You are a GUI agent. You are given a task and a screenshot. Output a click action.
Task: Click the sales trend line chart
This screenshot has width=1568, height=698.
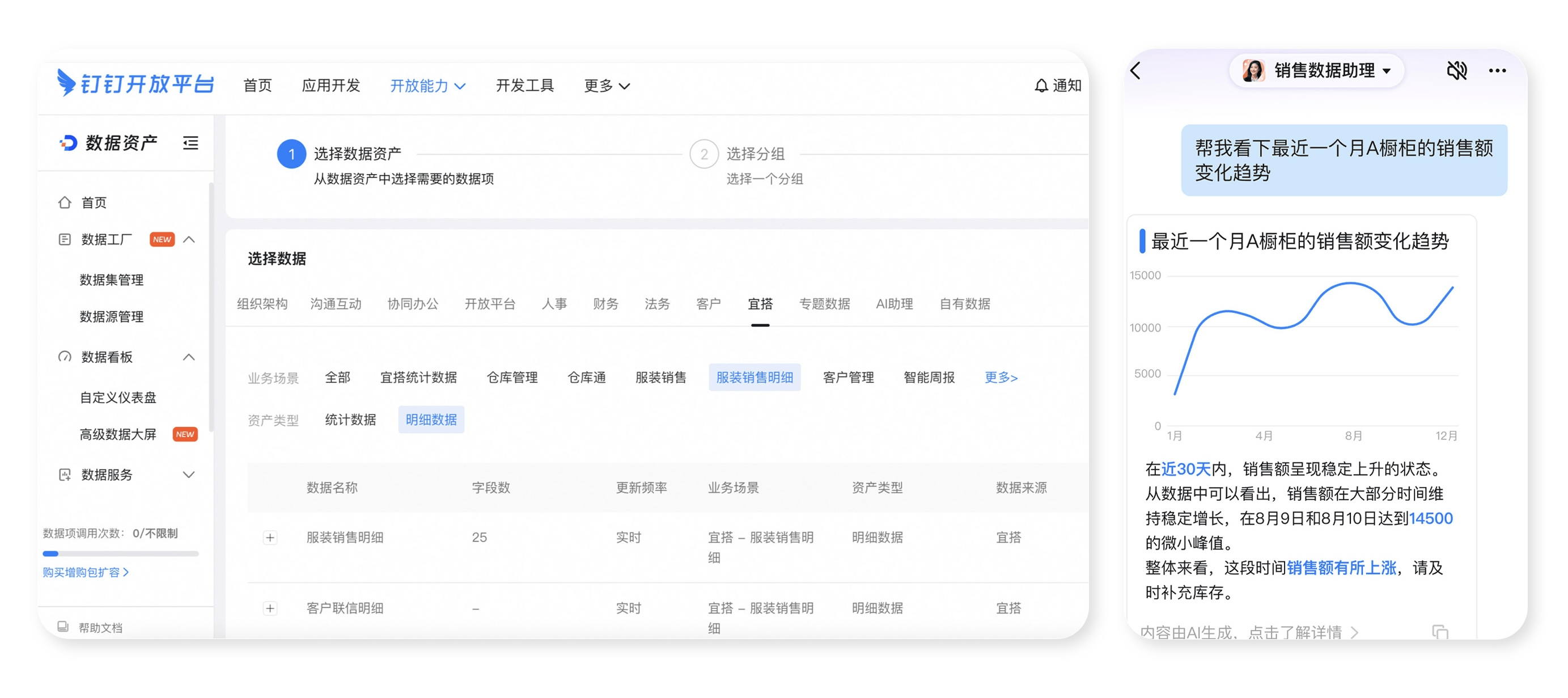tap(1294, 356)
